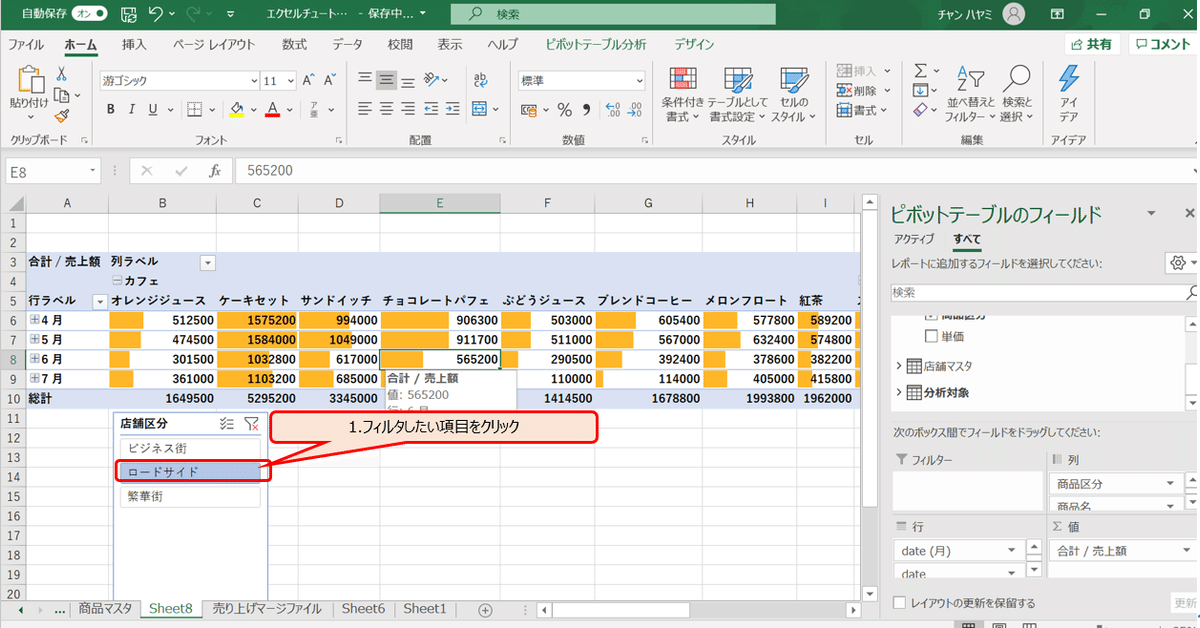
Task: Open the number format 標準 dropdown
Action: click(x=642, y=81)
